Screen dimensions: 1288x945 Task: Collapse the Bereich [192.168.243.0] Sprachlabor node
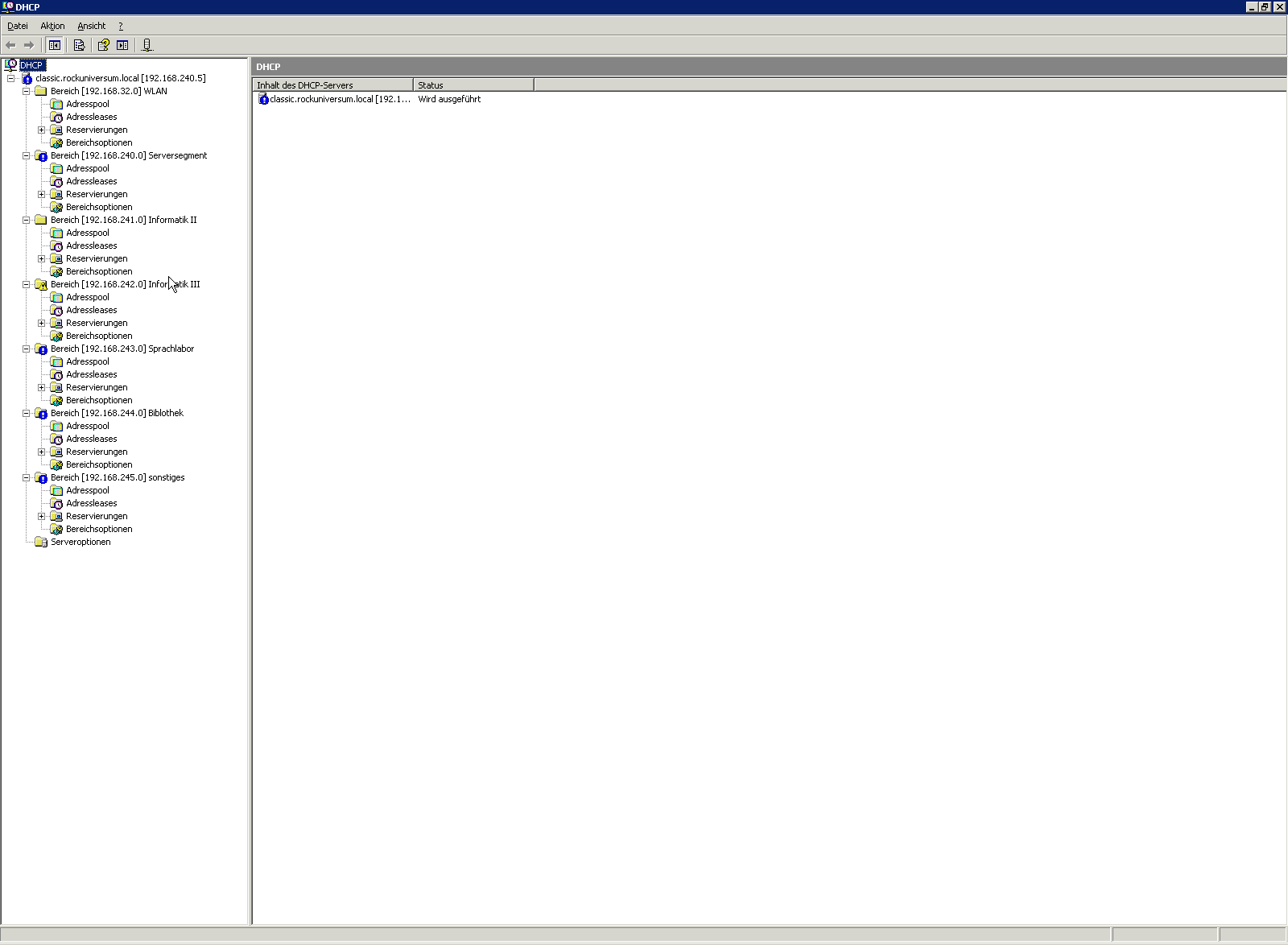point(26,349)
